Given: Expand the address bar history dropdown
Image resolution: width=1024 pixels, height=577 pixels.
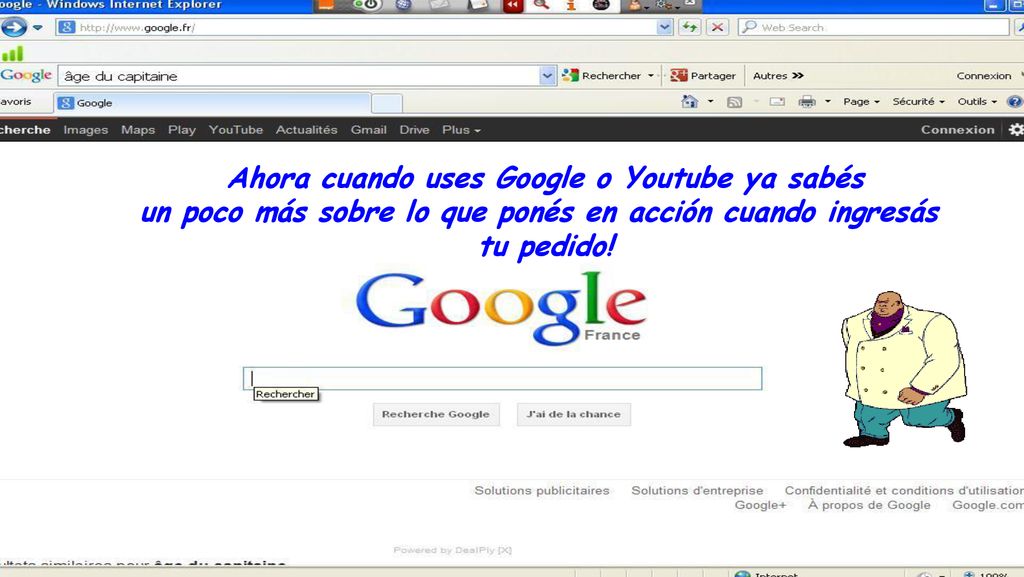Looking at the screenshot, I should [665, 27].
